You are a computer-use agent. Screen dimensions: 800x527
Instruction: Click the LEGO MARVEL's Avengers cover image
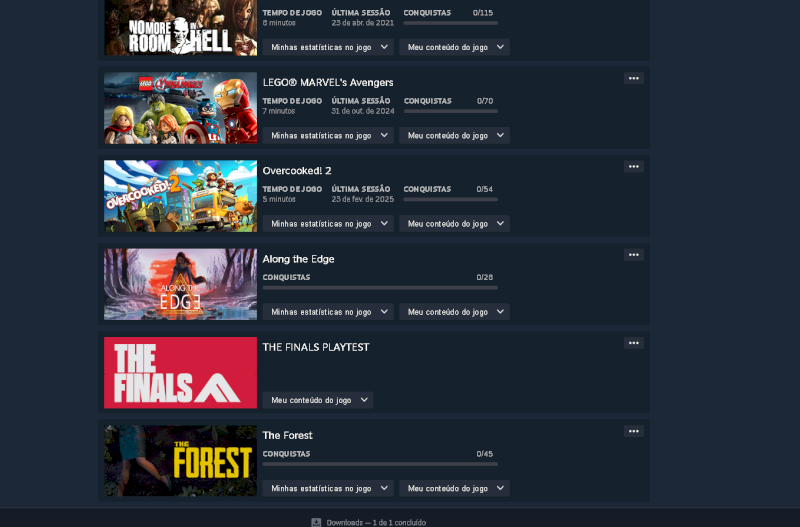(181, 108)
